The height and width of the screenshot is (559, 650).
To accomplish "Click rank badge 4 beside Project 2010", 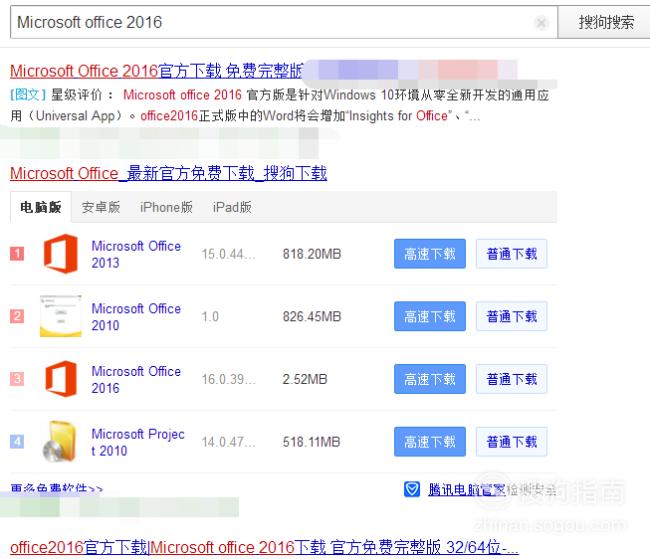I will pos(17,441).
